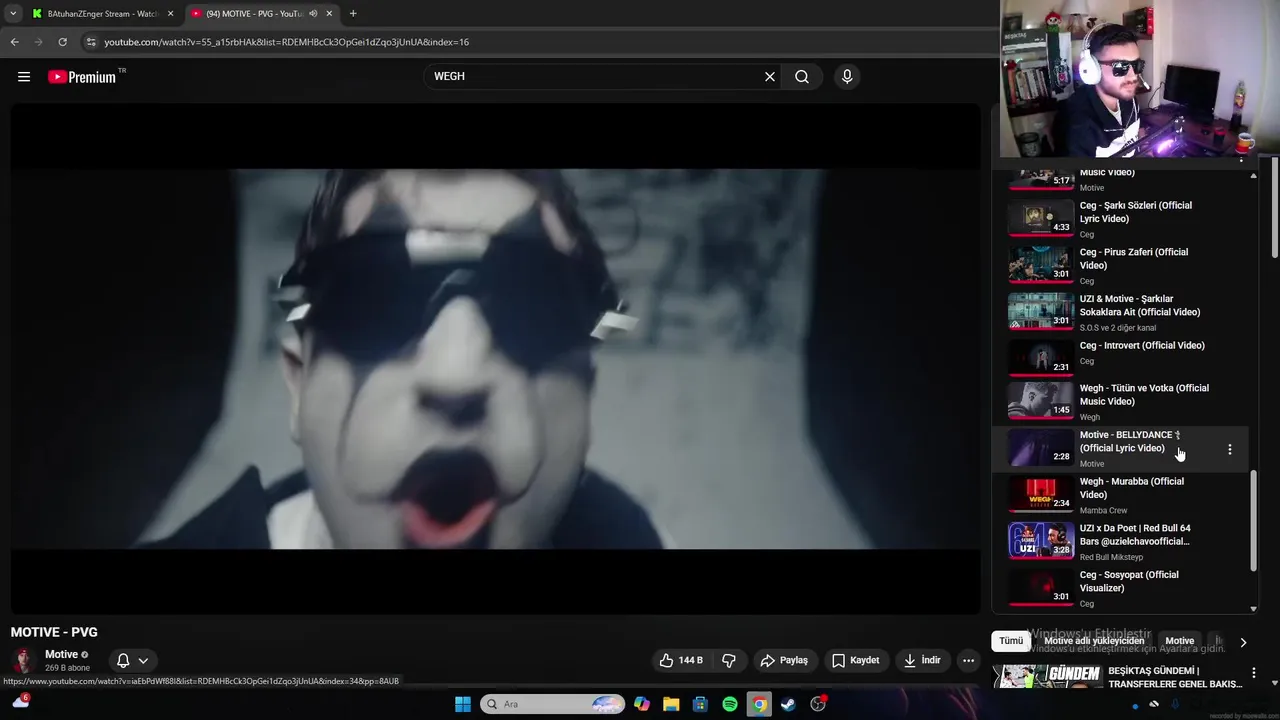This screenshot has height=720, width=1280.
Task: Play Wegh - Tütün ve Votka
Action: (1144, 394)
